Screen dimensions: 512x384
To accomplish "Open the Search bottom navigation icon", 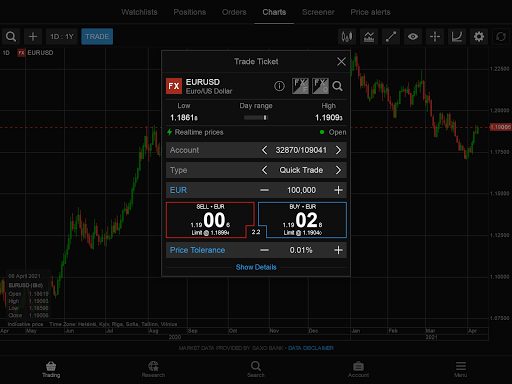I will (256, 369).
